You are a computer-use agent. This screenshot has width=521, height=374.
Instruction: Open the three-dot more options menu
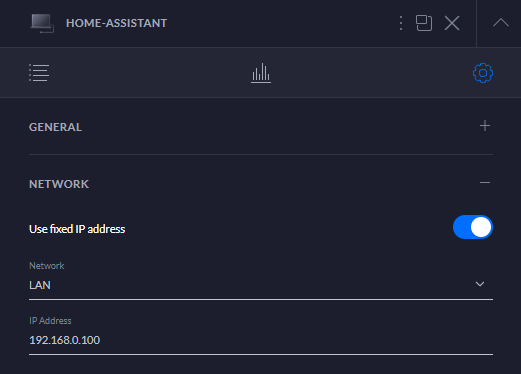[401, 23]
